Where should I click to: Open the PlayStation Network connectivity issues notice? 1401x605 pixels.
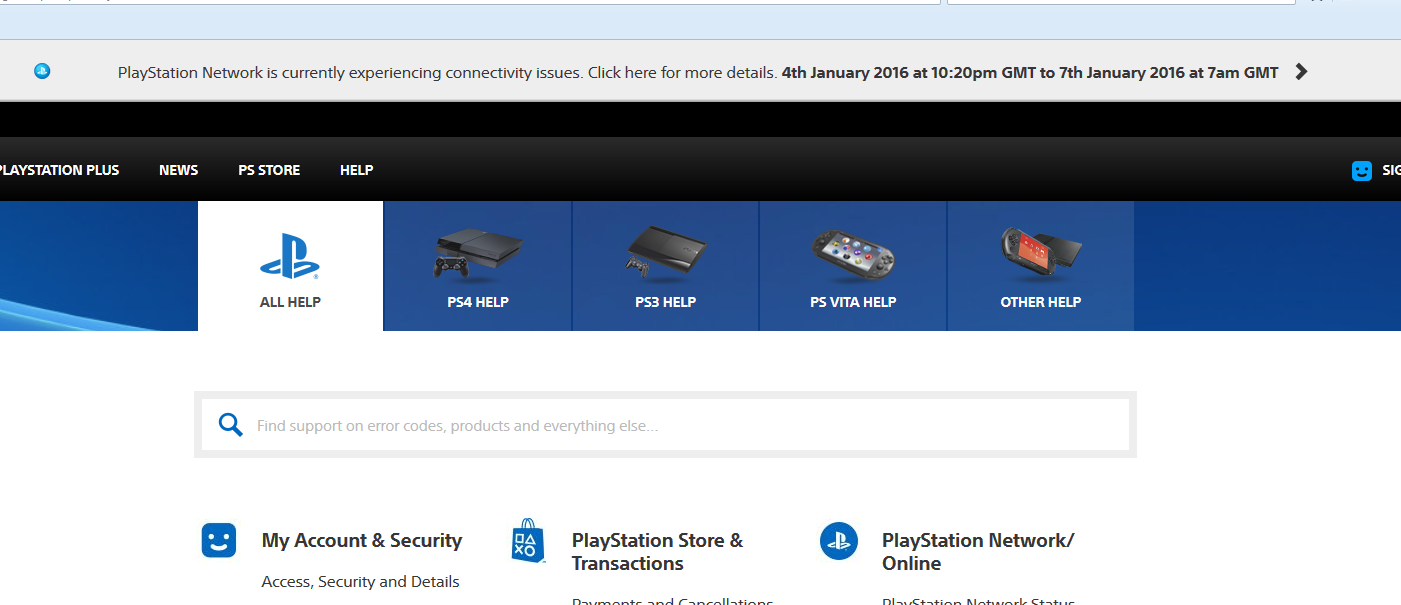698,72
